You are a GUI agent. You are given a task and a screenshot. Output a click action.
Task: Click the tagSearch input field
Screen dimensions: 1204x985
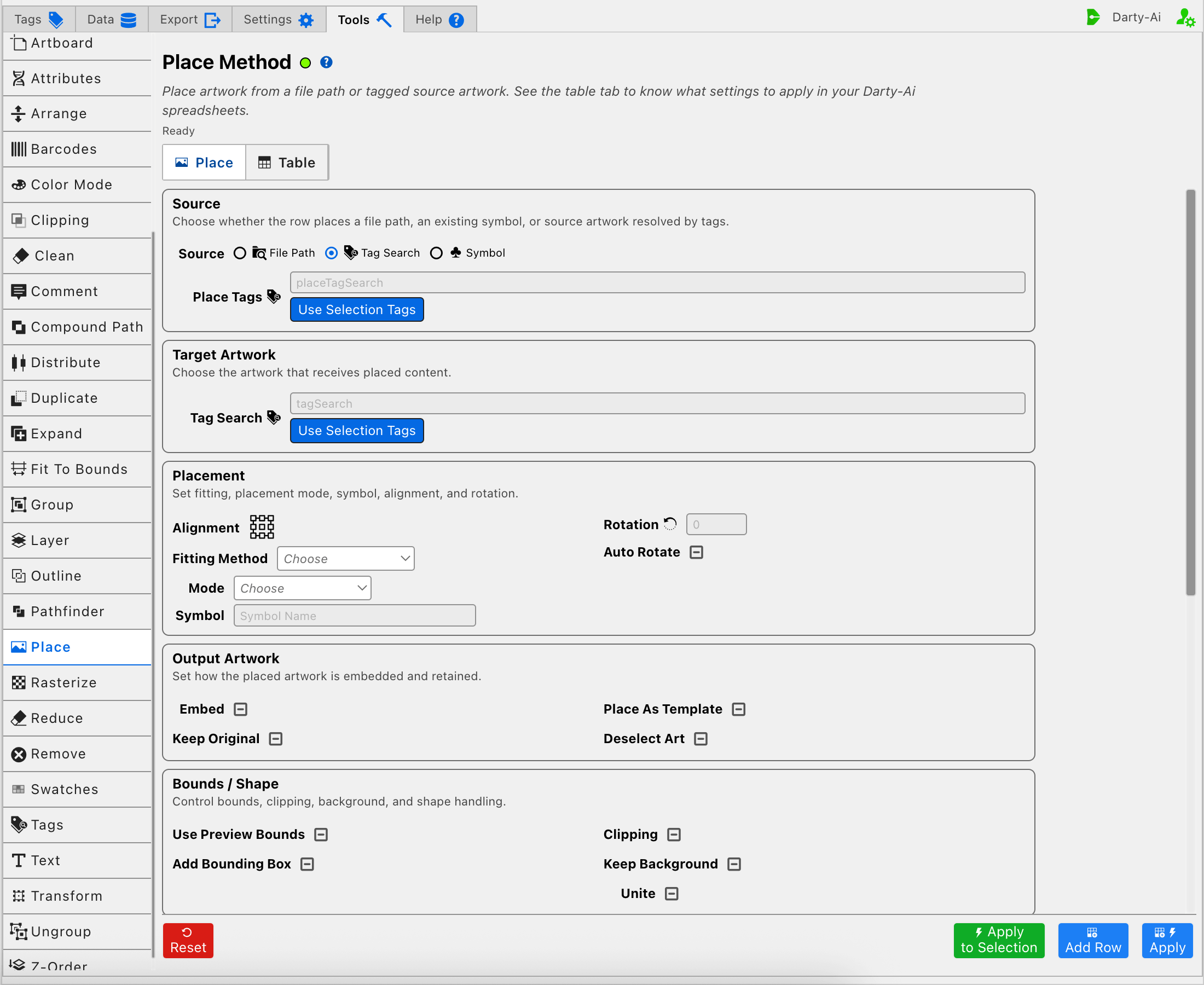(658, 403)
